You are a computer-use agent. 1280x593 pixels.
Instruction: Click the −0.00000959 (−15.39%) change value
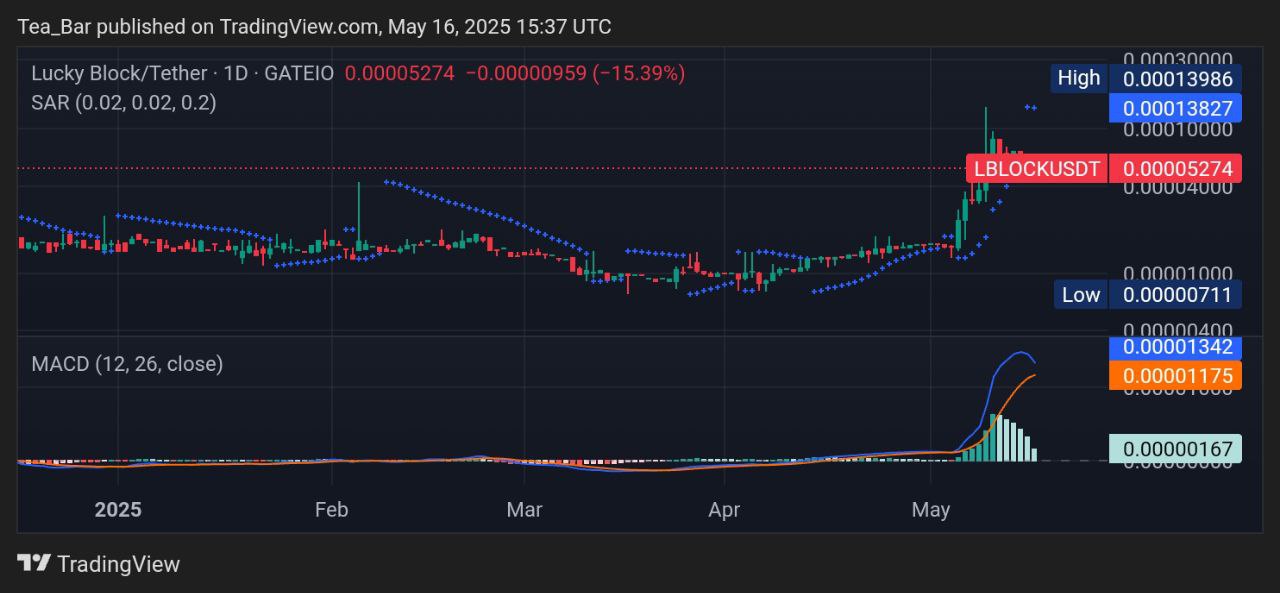[575, 73]
